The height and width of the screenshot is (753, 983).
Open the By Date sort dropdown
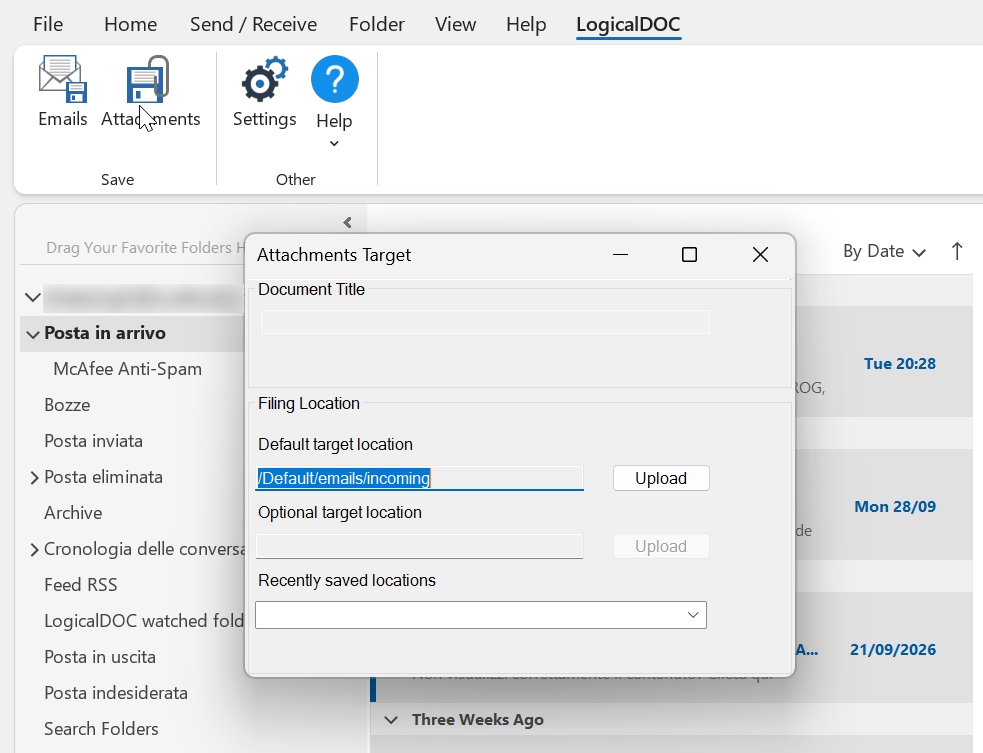(884, 251)
